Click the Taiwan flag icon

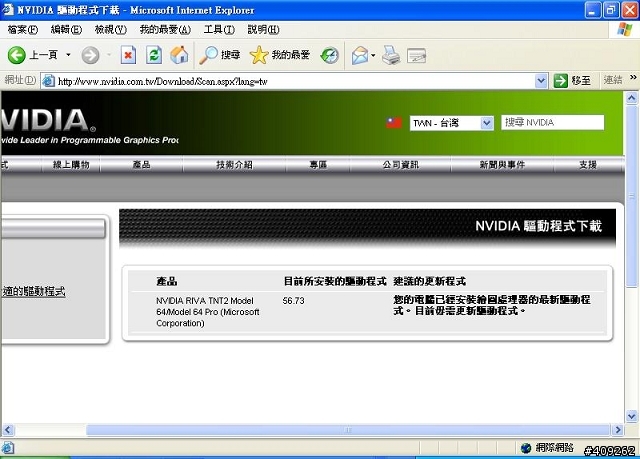pos(394,122)
